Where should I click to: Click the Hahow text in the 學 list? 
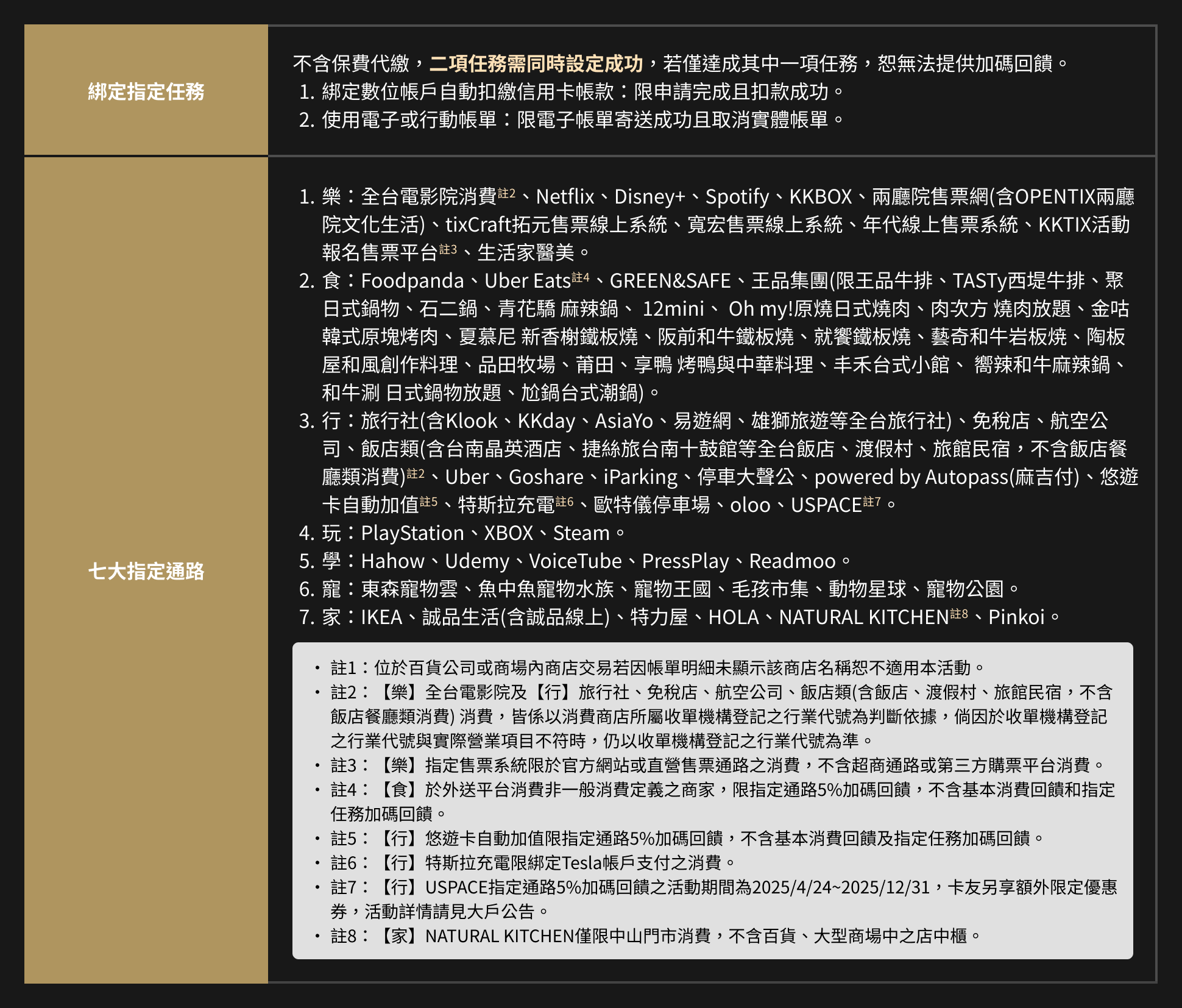[x=393, y=561]
